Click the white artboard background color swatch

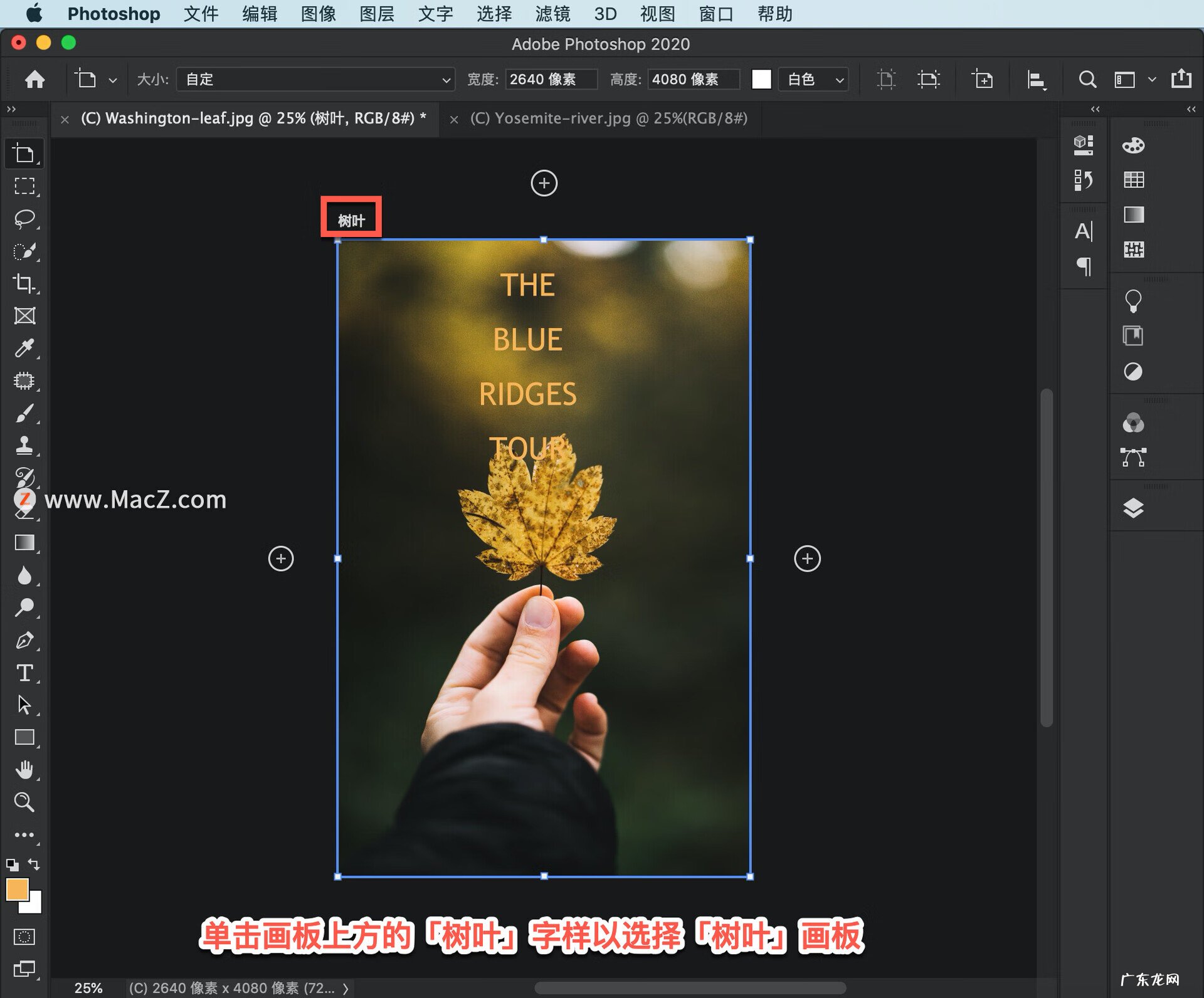[x=761, y=80]
